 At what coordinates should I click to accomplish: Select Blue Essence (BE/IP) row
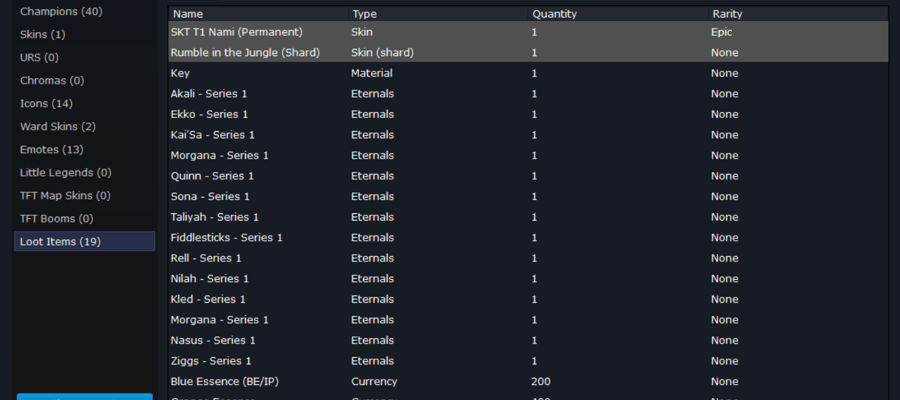pyautogui.click(x=528, y=382)
